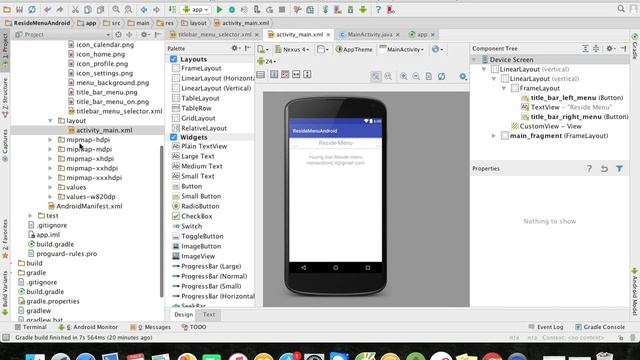Click the Zoom to Fit icon in designer
640x360 pixels.
tap(376, 76)
